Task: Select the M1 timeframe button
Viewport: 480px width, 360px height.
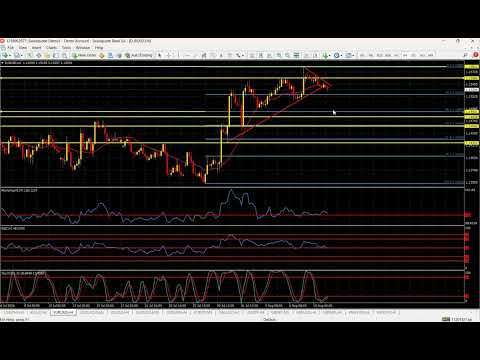Action: [x=362, y=55]
